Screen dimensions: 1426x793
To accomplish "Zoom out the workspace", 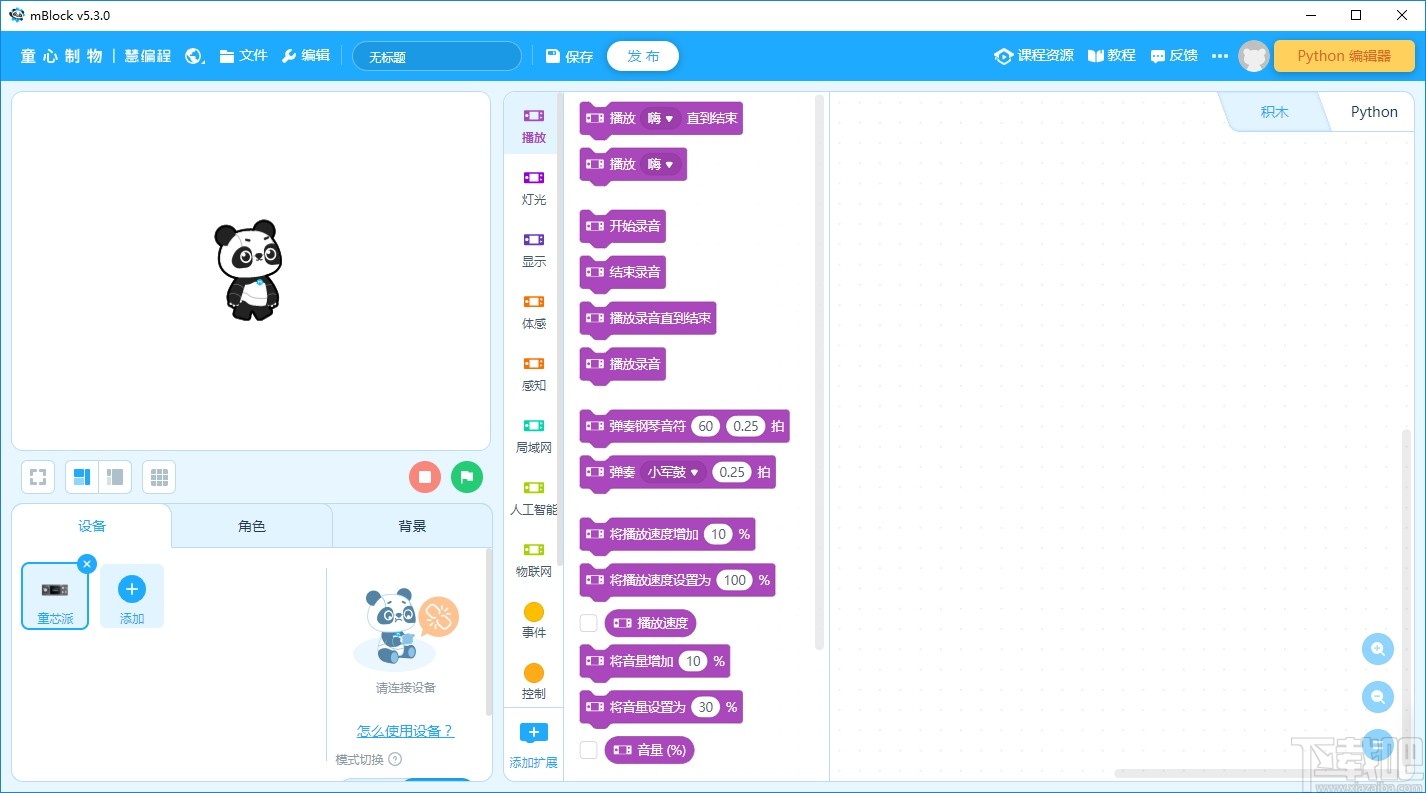I will click(1378, 697).
